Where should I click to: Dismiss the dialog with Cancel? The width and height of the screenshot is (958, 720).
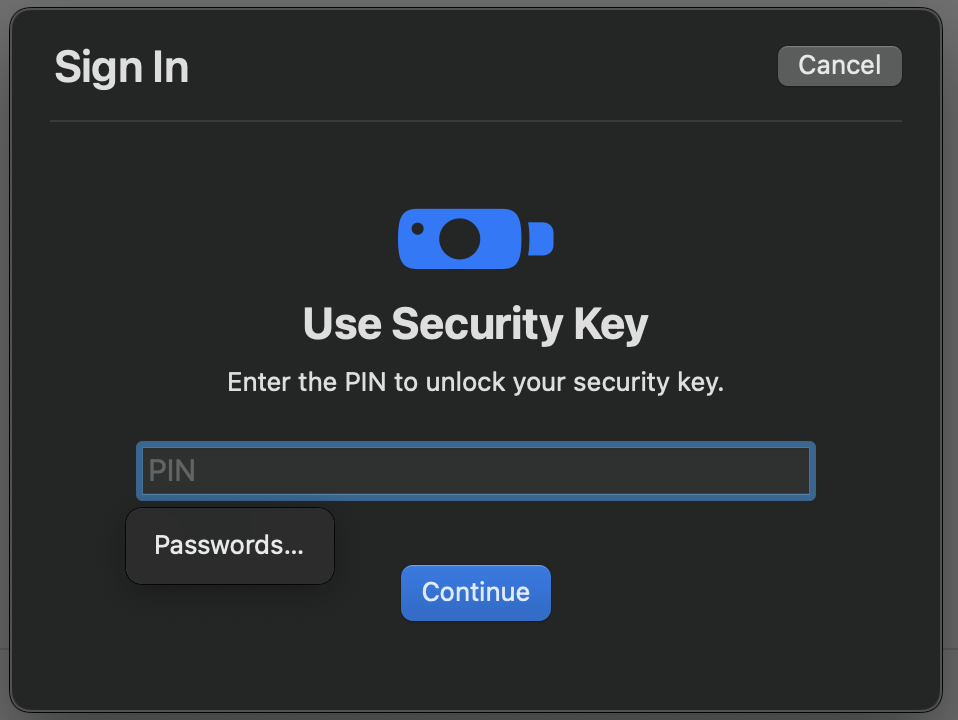[839, 65]
